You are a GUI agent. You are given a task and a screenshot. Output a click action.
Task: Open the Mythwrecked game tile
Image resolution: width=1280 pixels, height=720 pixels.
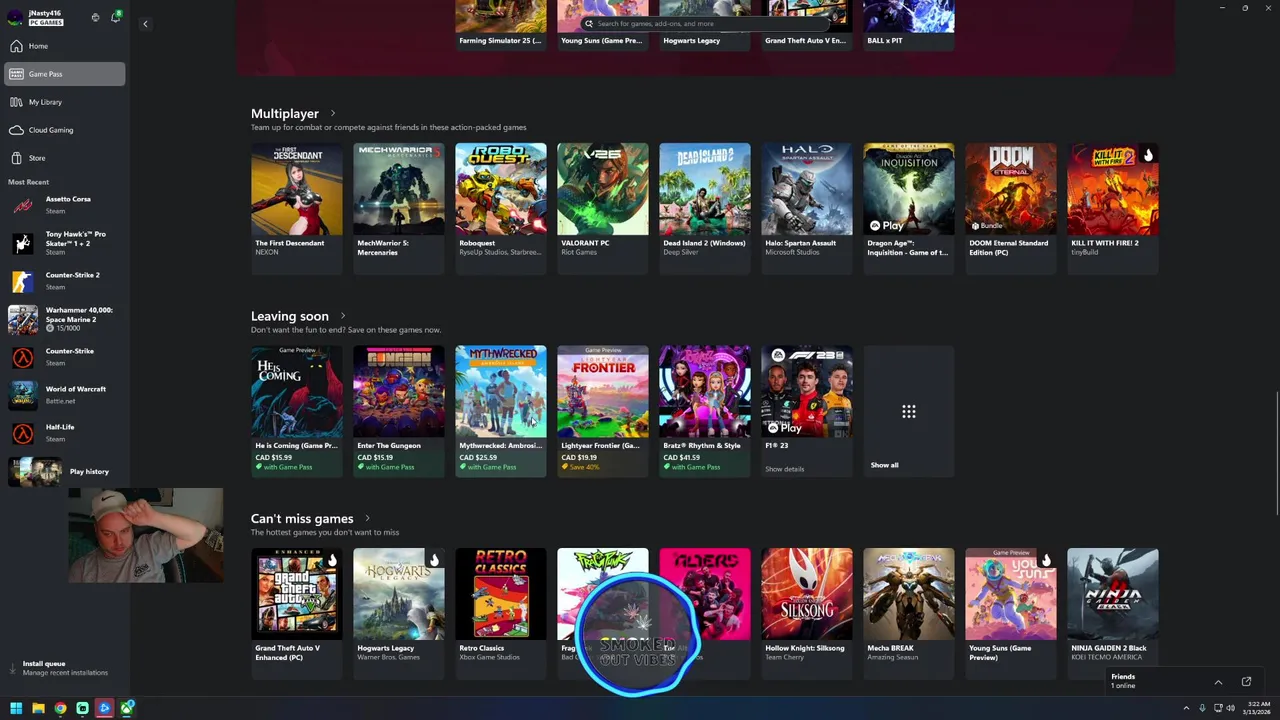pos(500,411)
